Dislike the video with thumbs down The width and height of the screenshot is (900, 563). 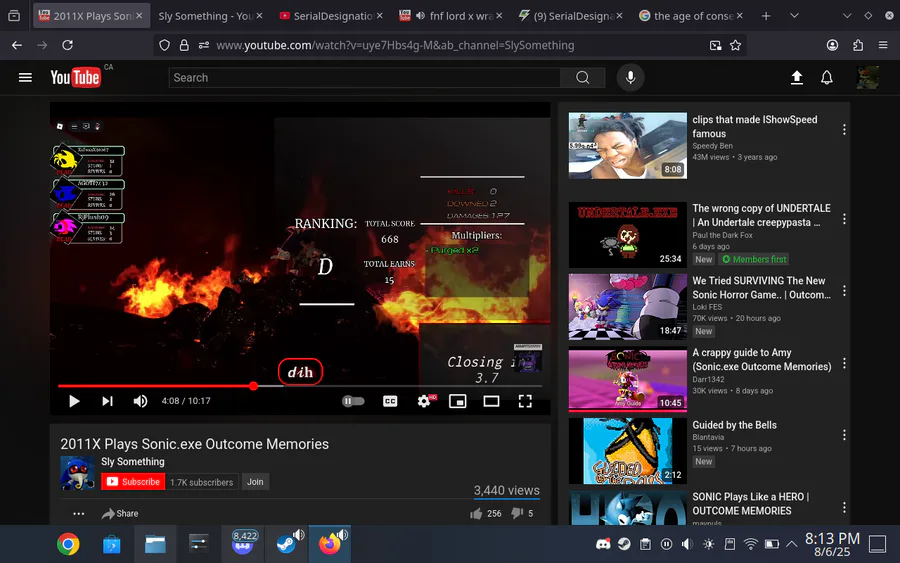tap(517, 514)
